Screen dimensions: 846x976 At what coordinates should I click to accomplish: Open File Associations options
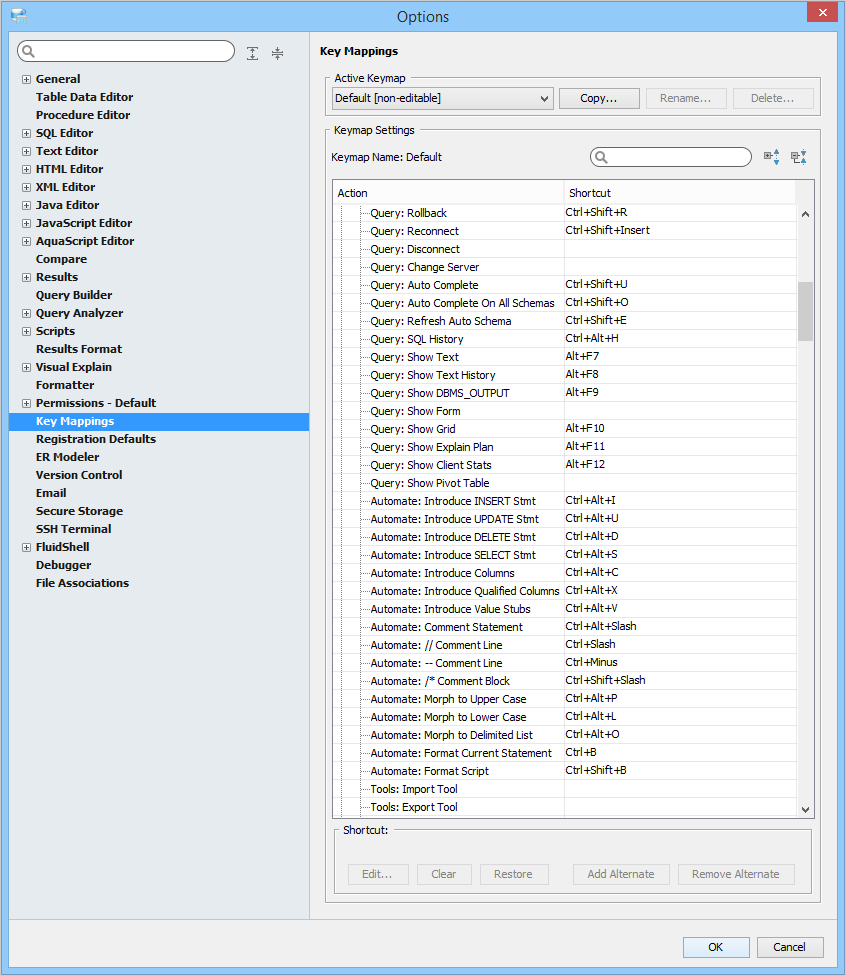click(x=82, y=583)
